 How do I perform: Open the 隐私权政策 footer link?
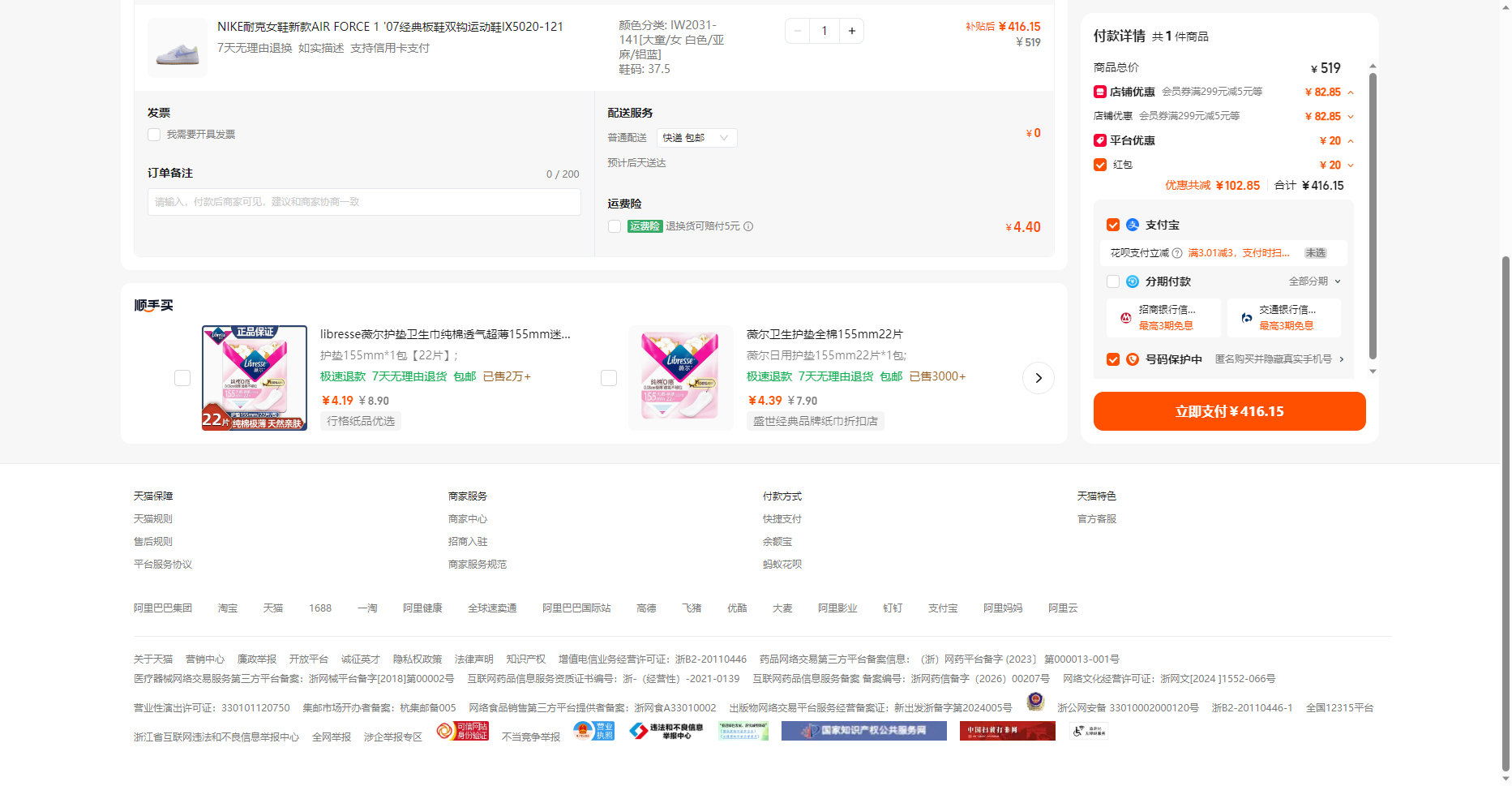click(418, 659)
